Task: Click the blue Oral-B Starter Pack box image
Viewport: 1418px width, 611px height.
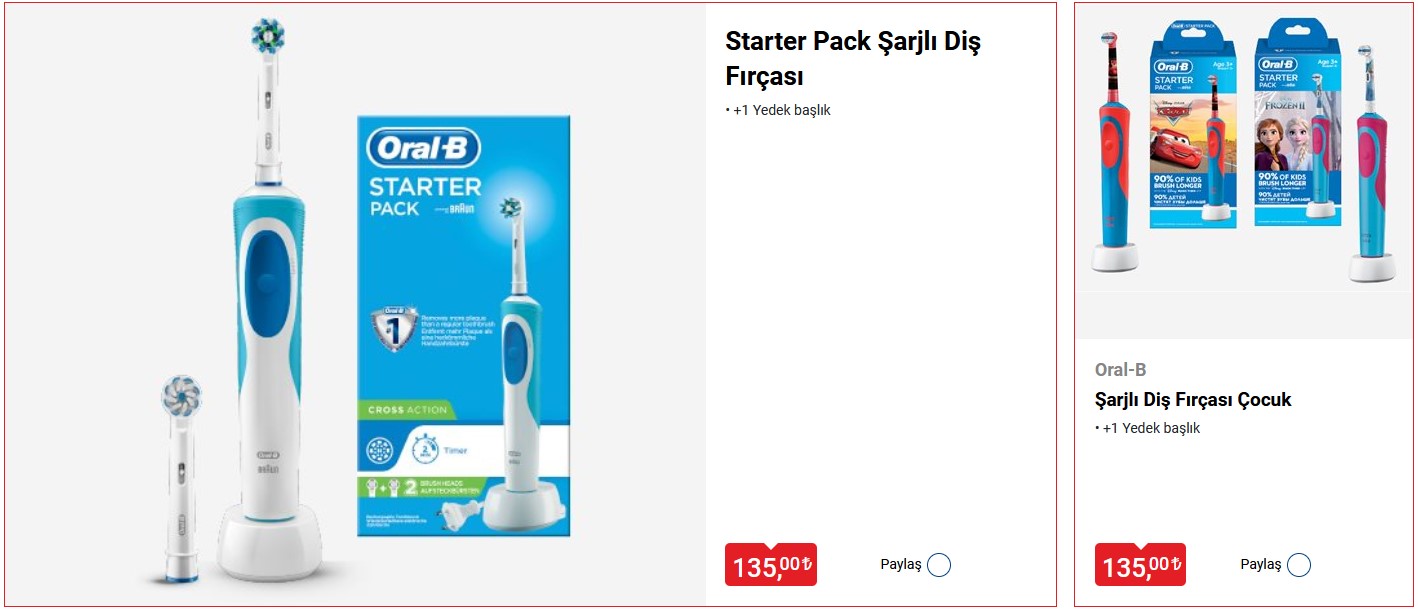Action: pyautogui.click(x=464, y=326)
